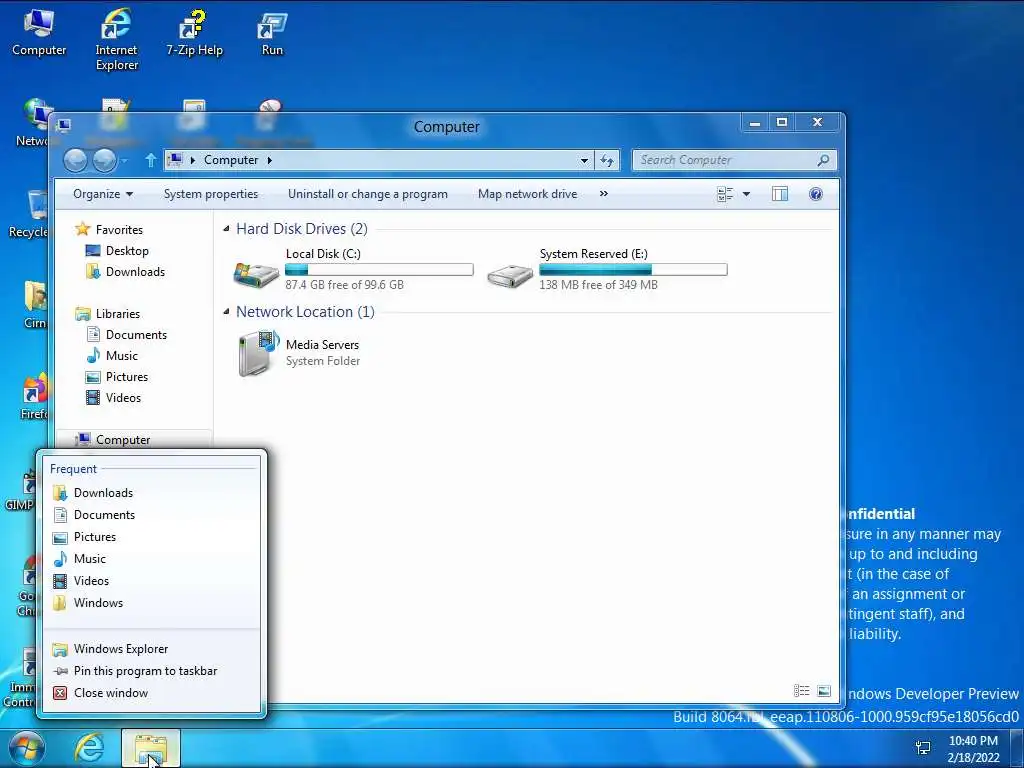Show the toolbar overflow chevron commands
Image resolution: width=1024 pixels, height=768 pixels.
(603, 194)
